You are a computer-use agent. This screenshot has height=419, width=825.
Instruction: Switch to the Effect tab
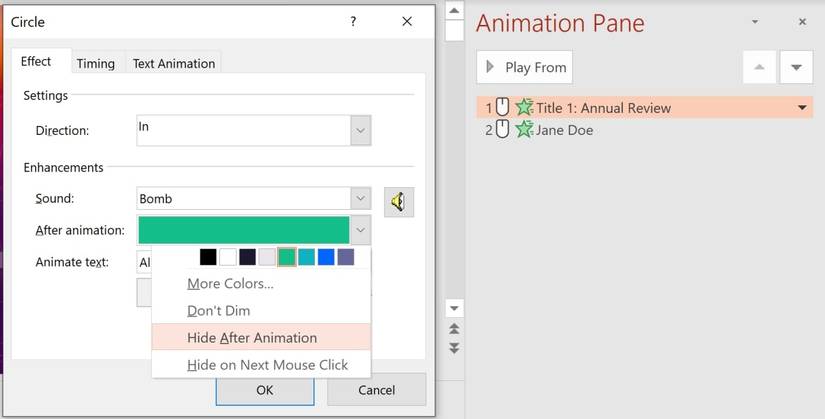coord(36,62)
